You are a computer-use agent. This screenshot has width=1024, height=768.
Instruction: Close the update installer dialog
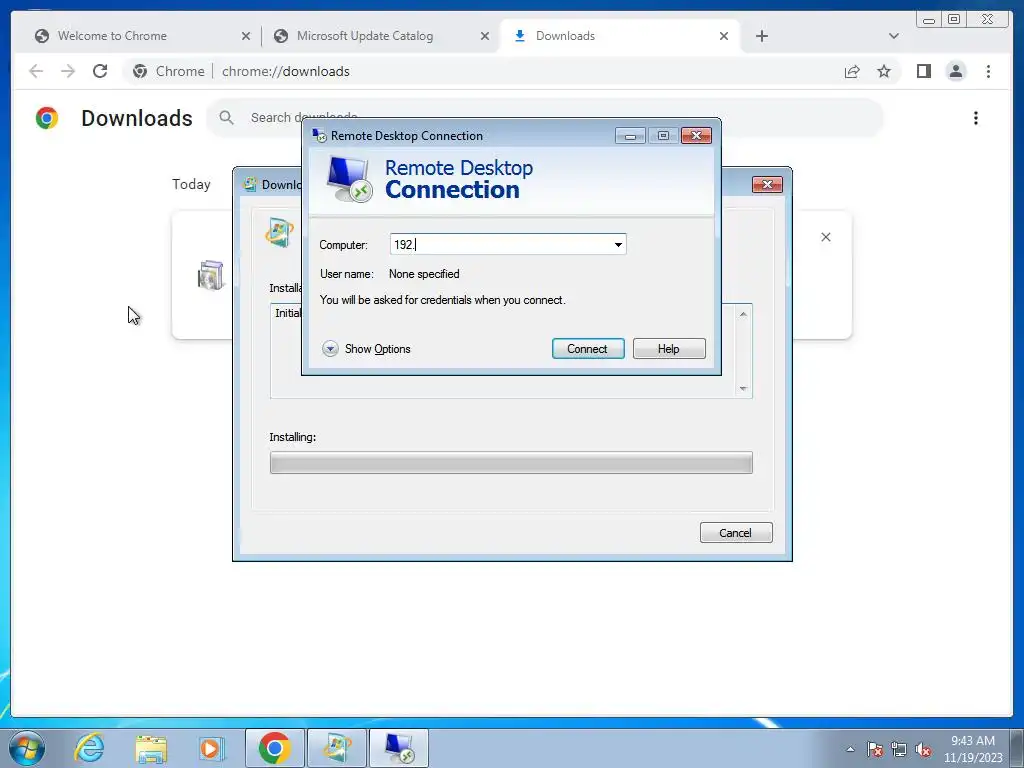pos(767,185)
